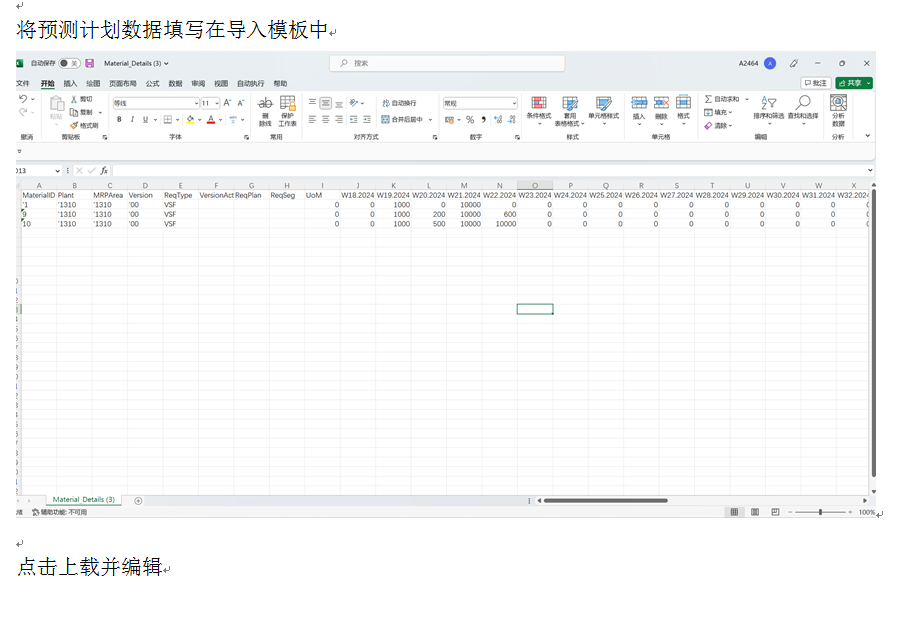
Task: Expand the AutoSum (自动求和) dropdown arrow
Action: 746,99
